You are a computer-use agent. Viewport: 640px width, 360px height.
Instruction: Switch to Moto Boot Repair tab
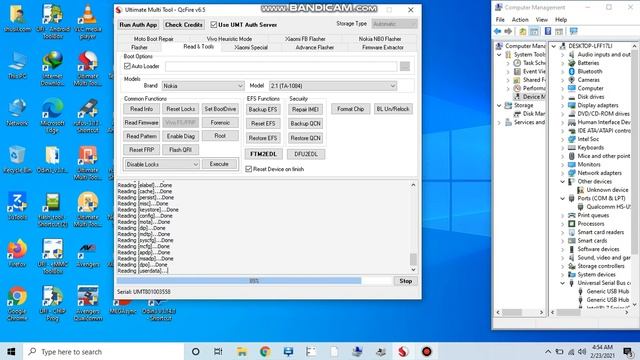pos(153,39)
